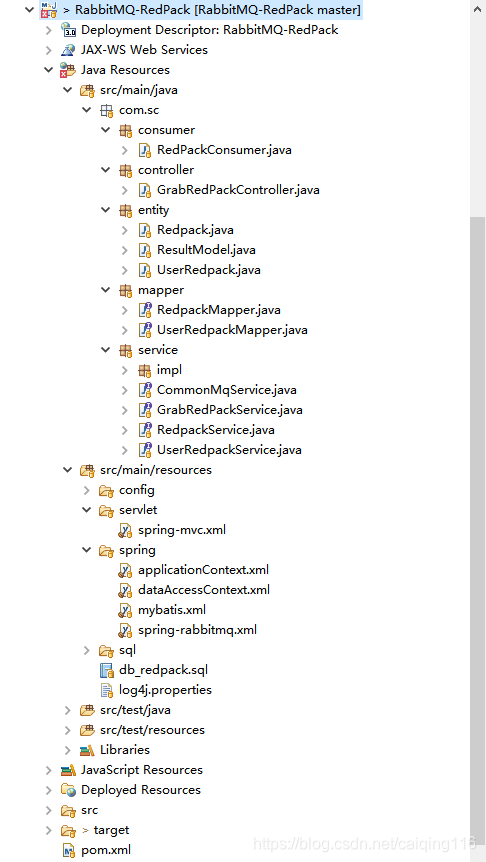Click the Java Resources icon
Image resolution: width=486 pixels, height=862 pixels.
pyautogui.click(x=68, y=70)
